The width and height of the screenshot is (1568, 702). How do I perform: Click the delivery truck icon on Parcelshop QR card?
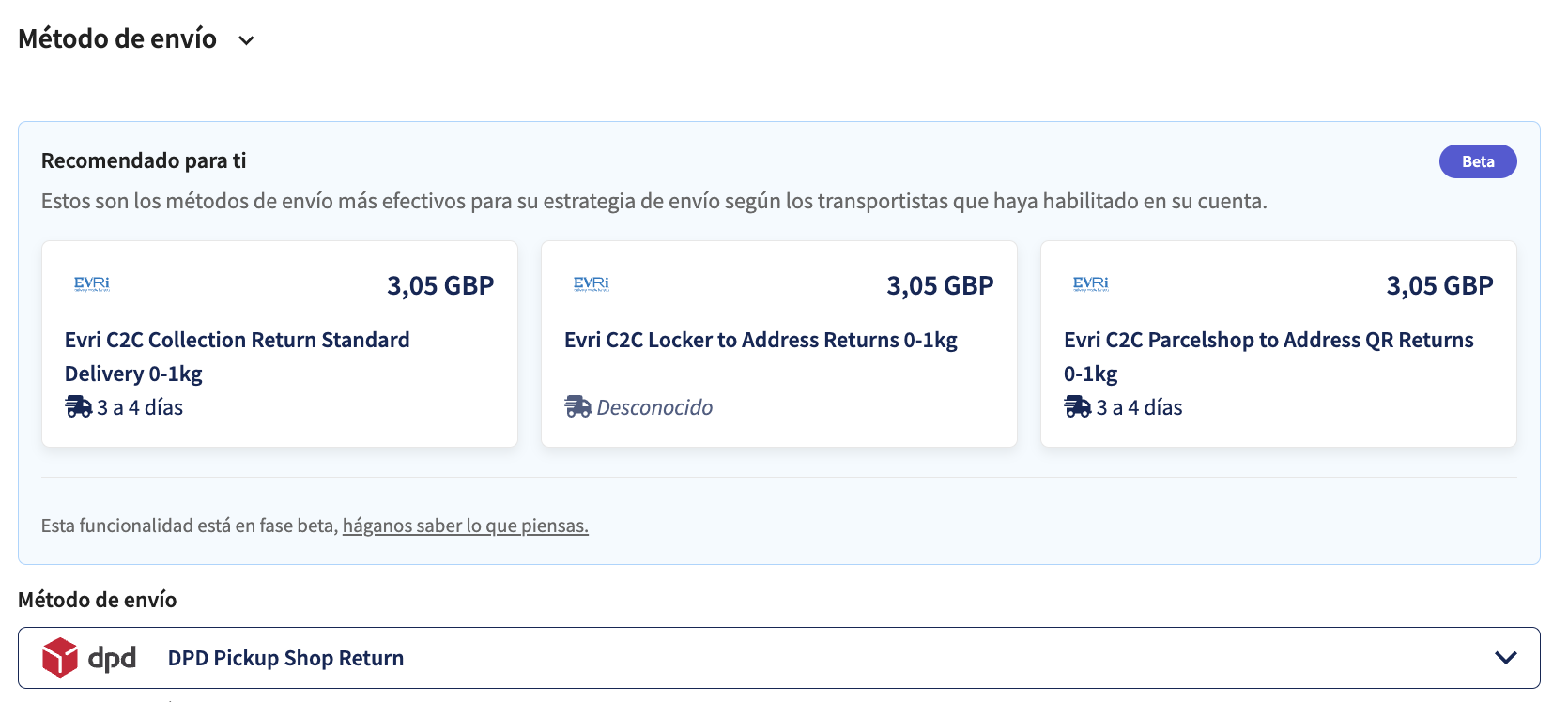[1077, 407]
